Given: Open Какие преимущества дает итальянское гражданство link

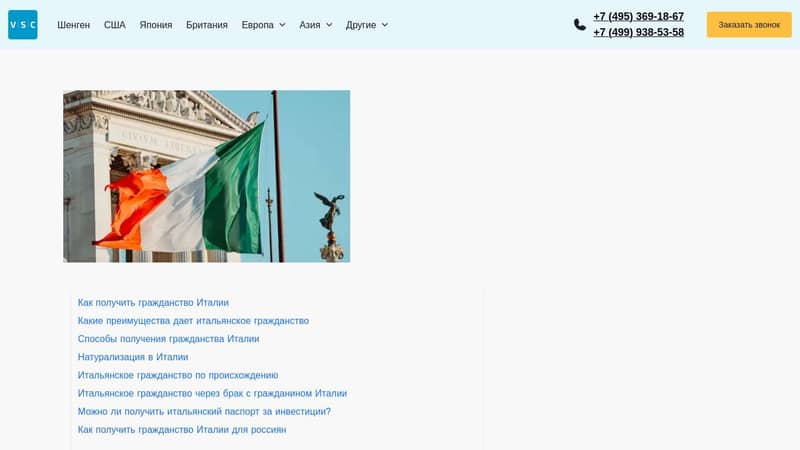Looking at the screenshot, I should pyautogui.click(x=193, y=321).
